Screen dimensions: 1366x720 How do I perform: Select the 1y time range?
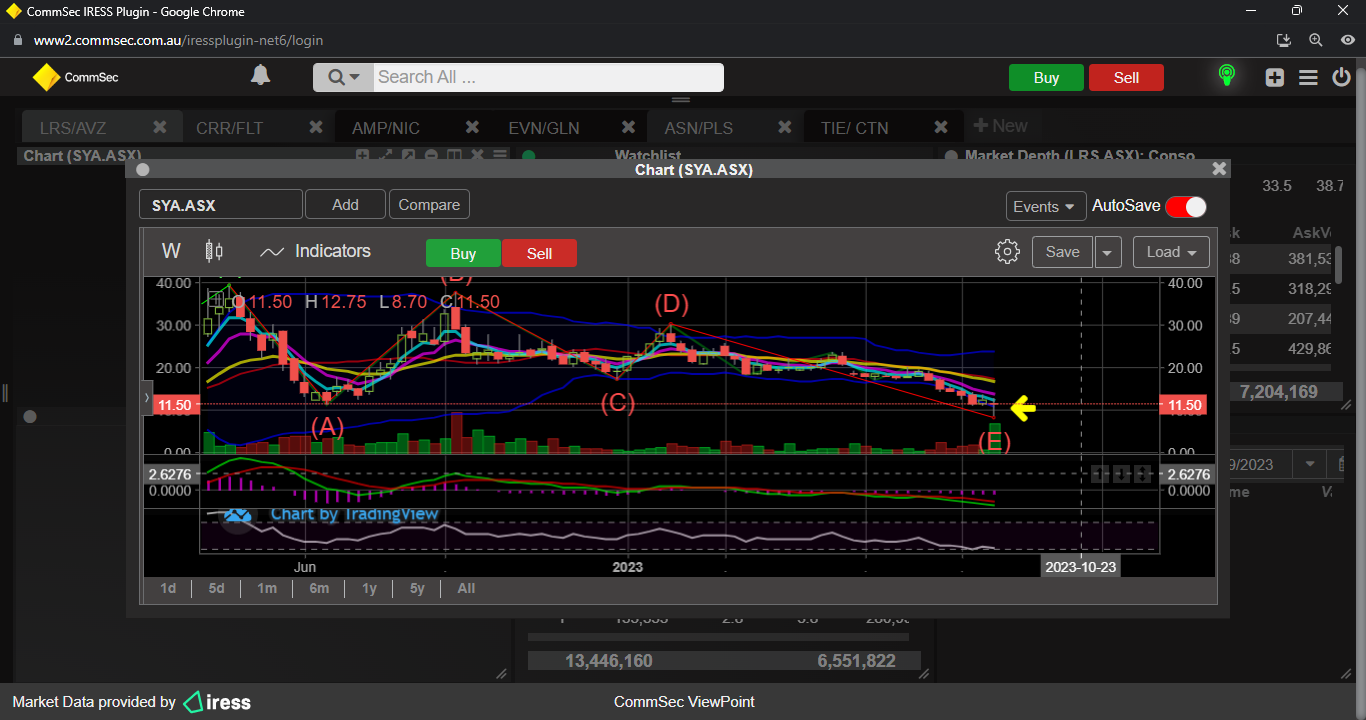(x=369, y=588)
